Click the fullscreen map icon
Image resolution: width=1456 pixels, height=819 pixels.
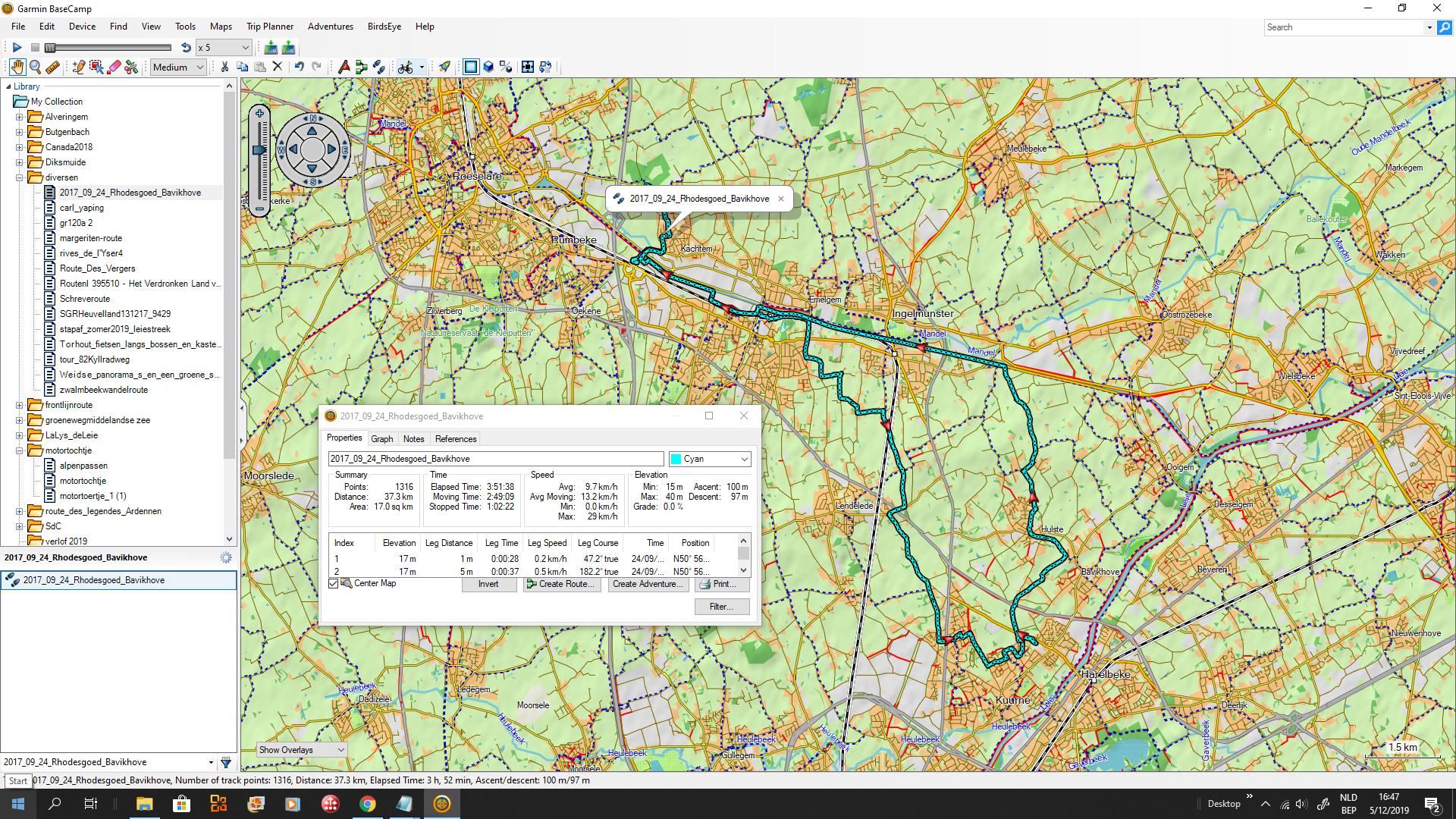(528, 67)
